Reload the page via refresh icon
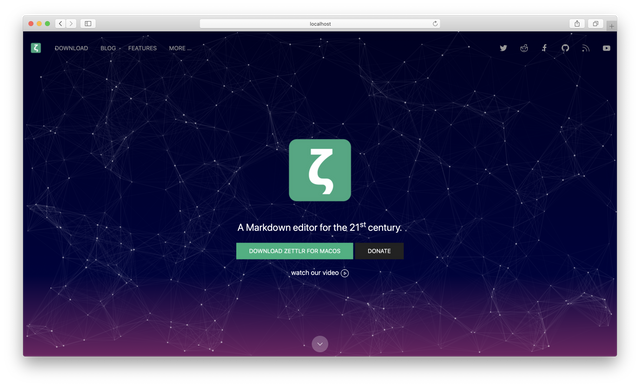The height and width of the screenshot is (387, 640). tap(435, 23)
